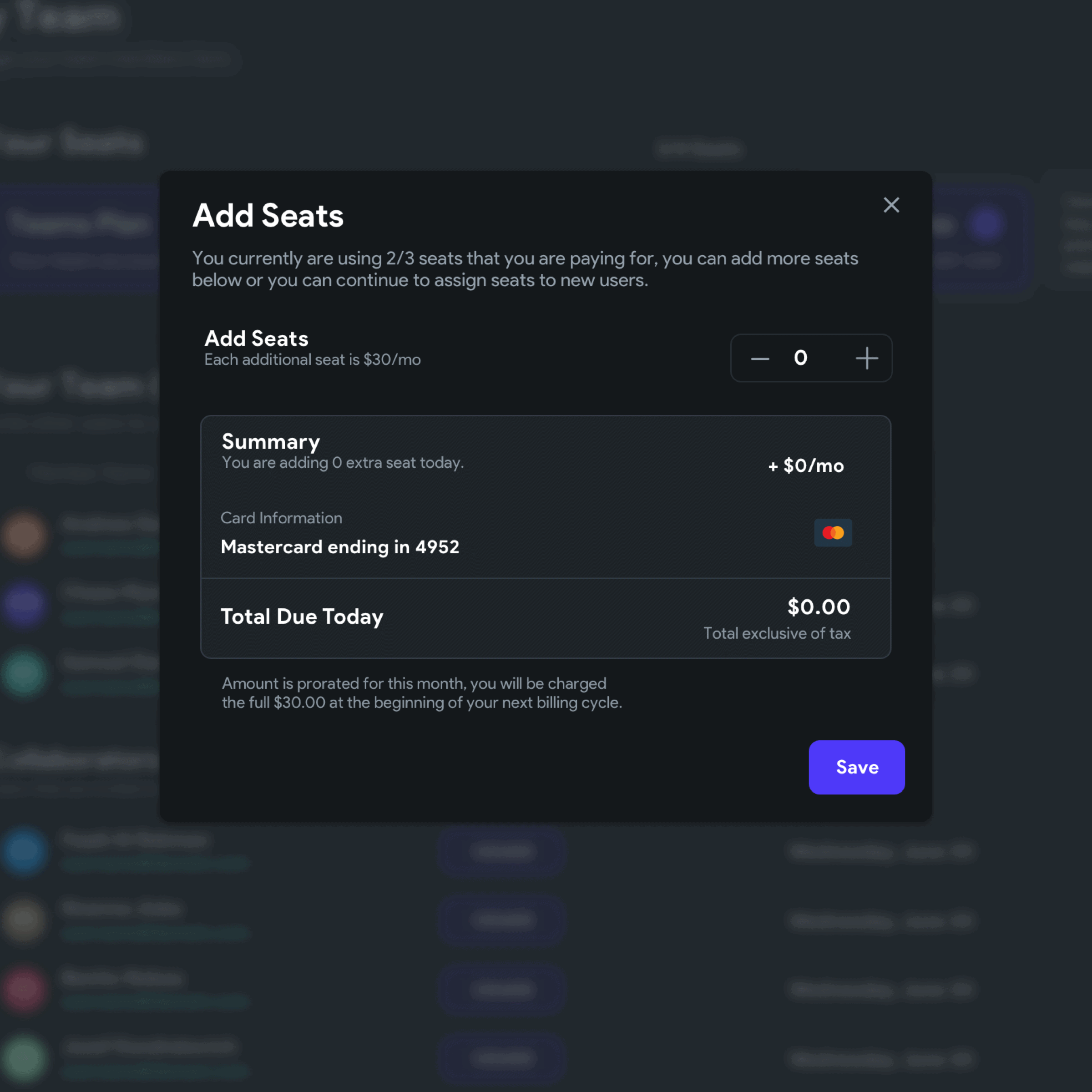Click the prorated billing note text
Image resolution: width=1092 pixels, height=1092 pixels.
[421, 693]
